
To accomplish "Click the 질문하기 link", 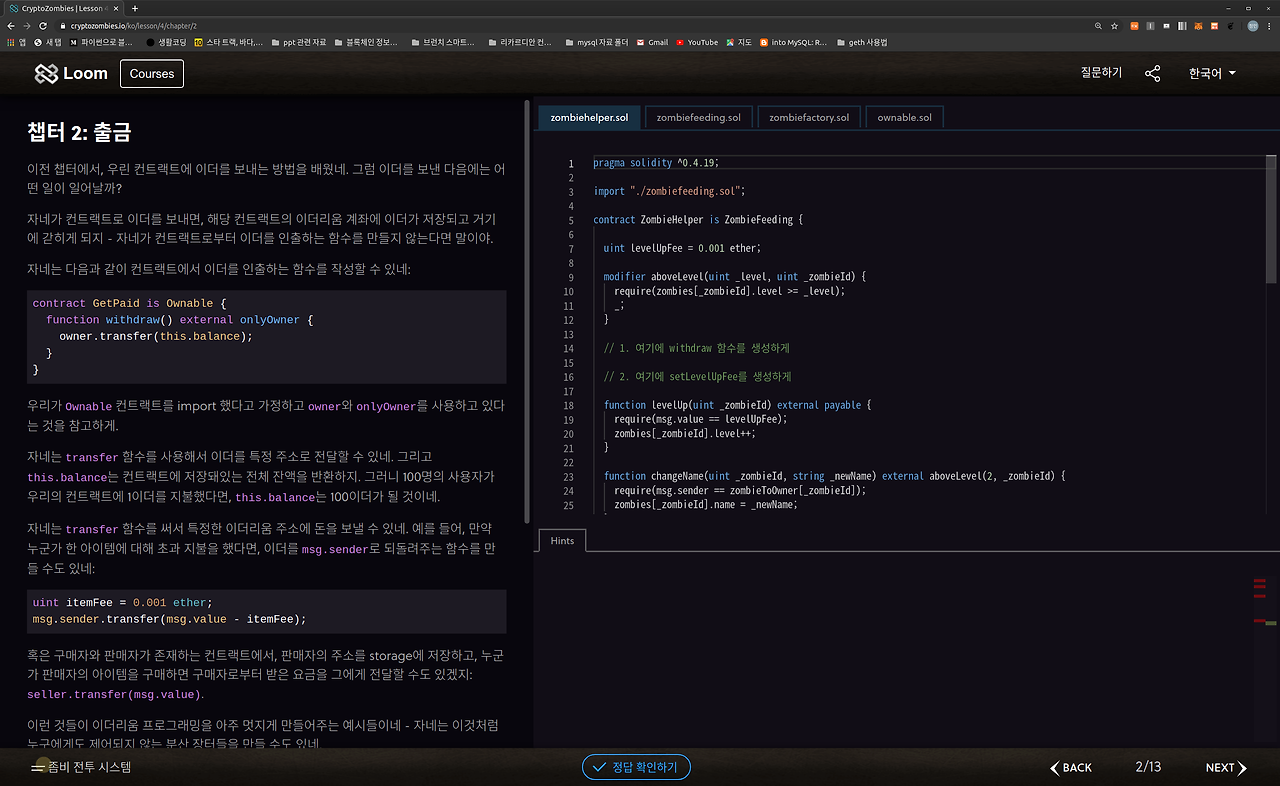I will (x=1101, y=73).
